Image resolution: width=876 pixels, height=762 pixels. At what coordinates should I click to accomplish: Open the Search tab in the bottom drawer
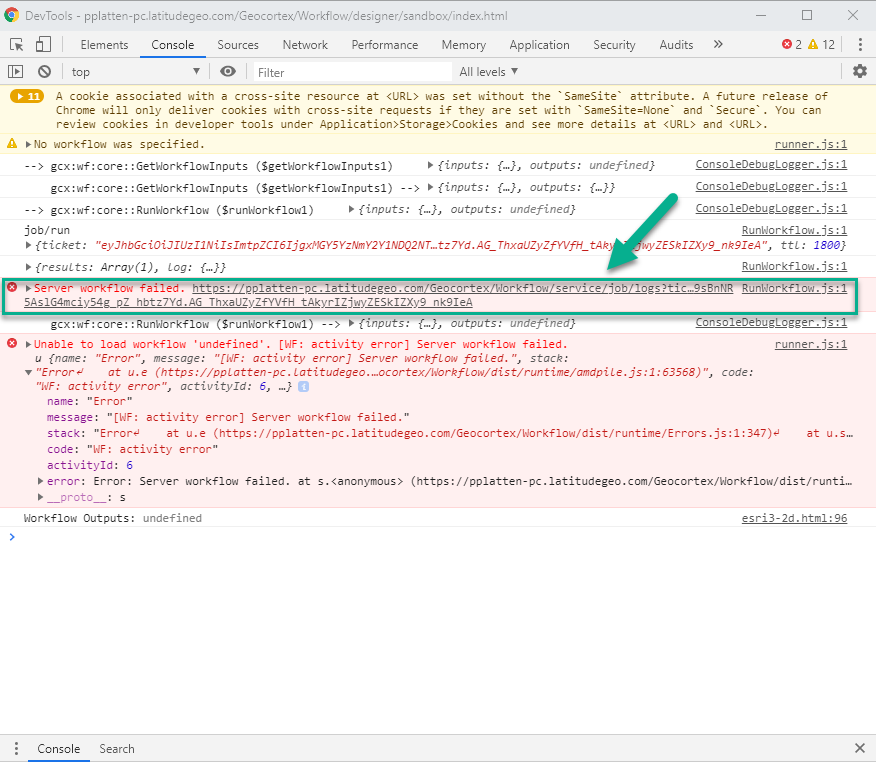coord(117,749)
